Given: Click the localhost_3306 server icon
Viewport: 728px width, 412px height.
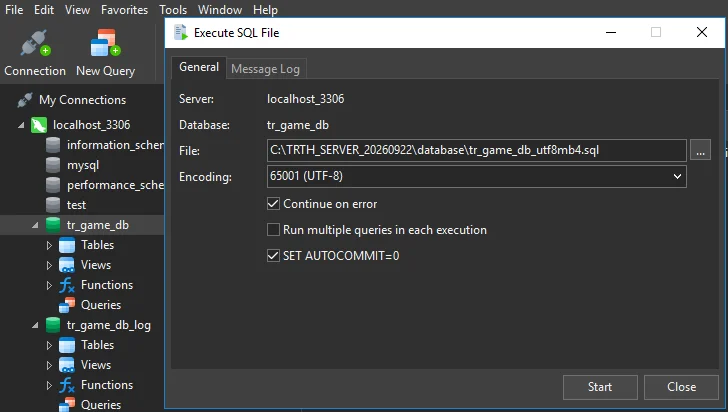Looking at the screenshot, I should (39, 125).
